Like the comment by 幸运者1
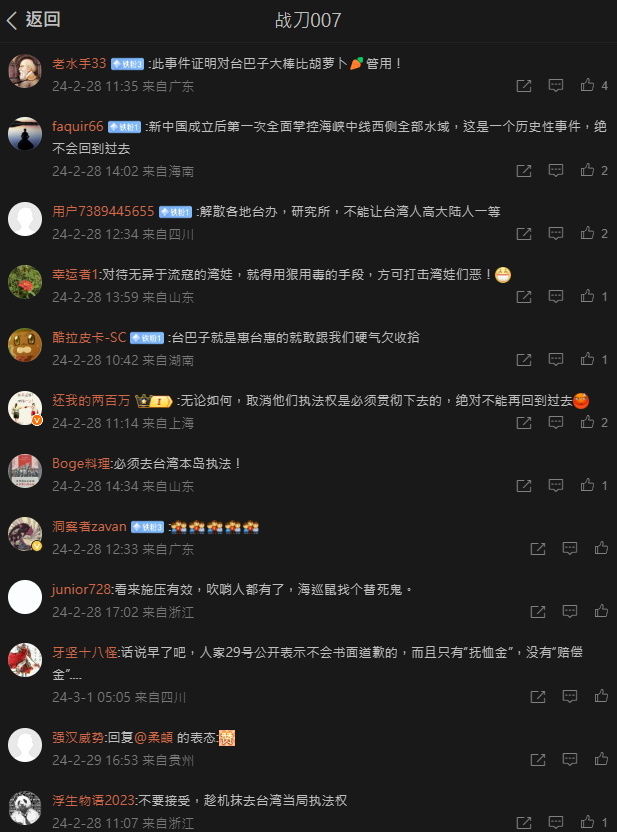The image size is (617, 832). pyautogui.click(x=587, y=296)
